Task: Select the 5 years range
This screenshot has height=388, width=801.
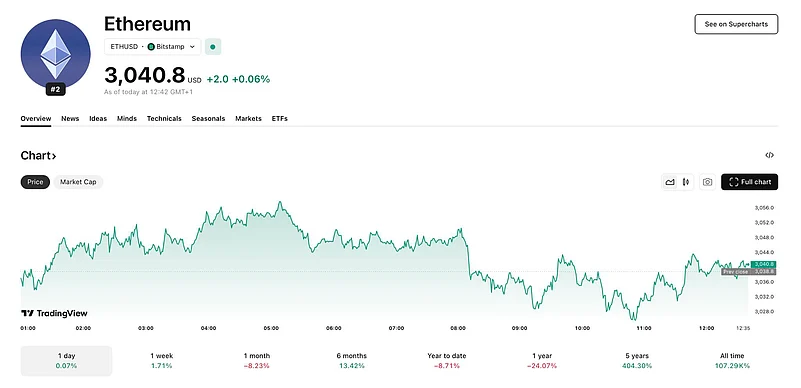Action: 637,361
